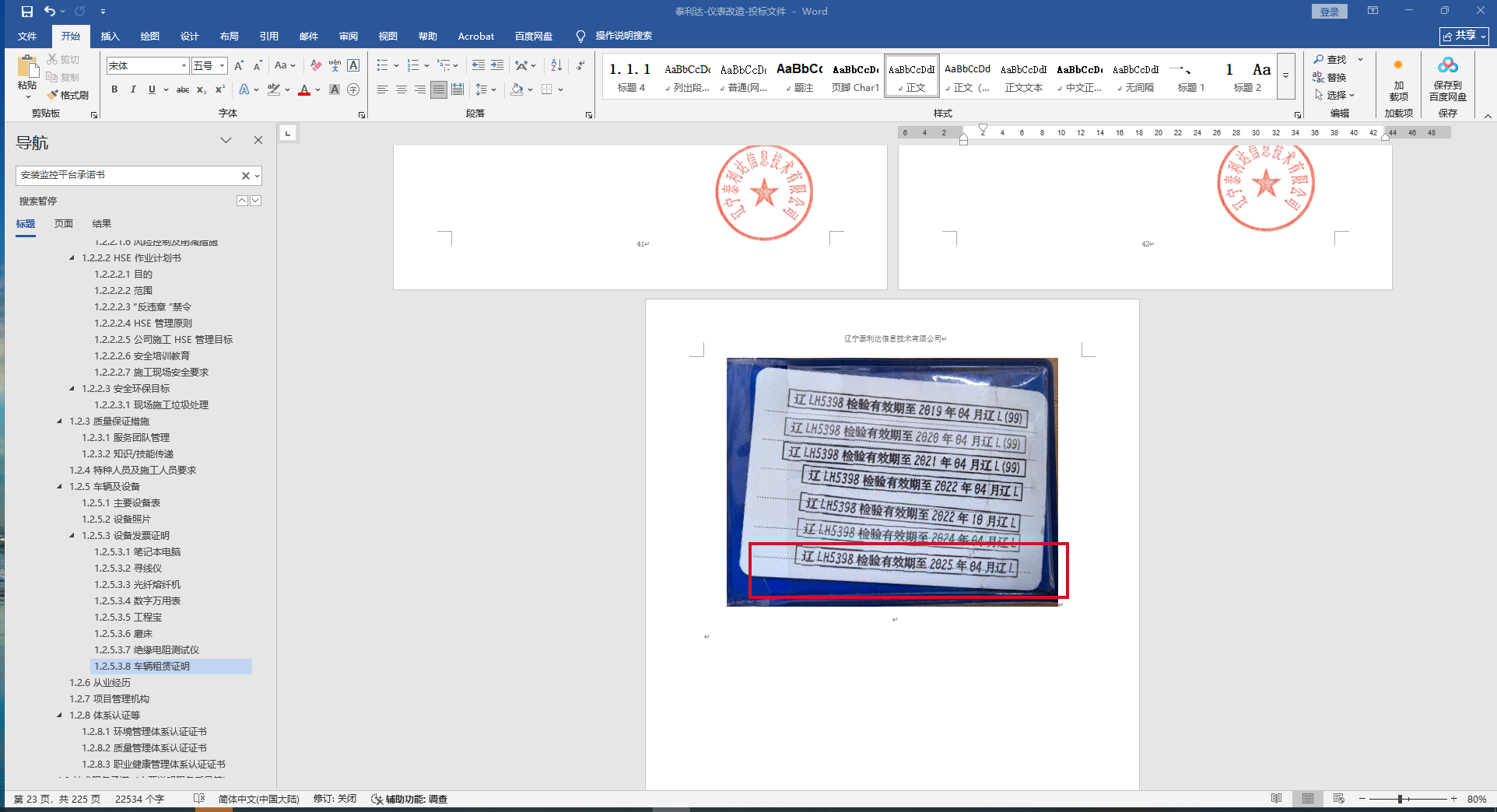Click 替换 replace button
Screen dimensions: 1497x812
(x=1330, y=77)
